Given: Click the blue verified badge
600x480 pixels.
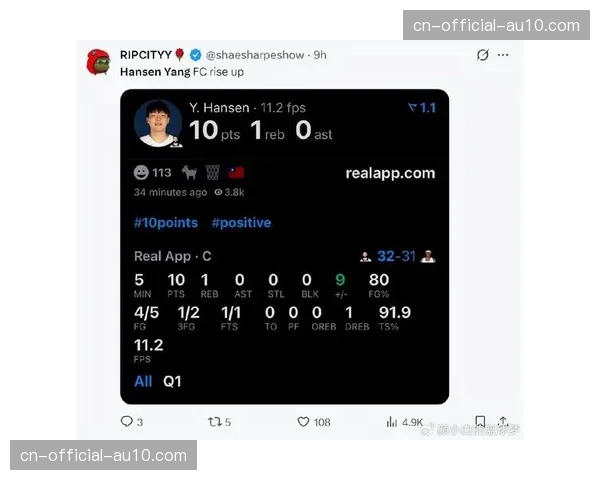Looking at the screenshot, I should 196,55.
